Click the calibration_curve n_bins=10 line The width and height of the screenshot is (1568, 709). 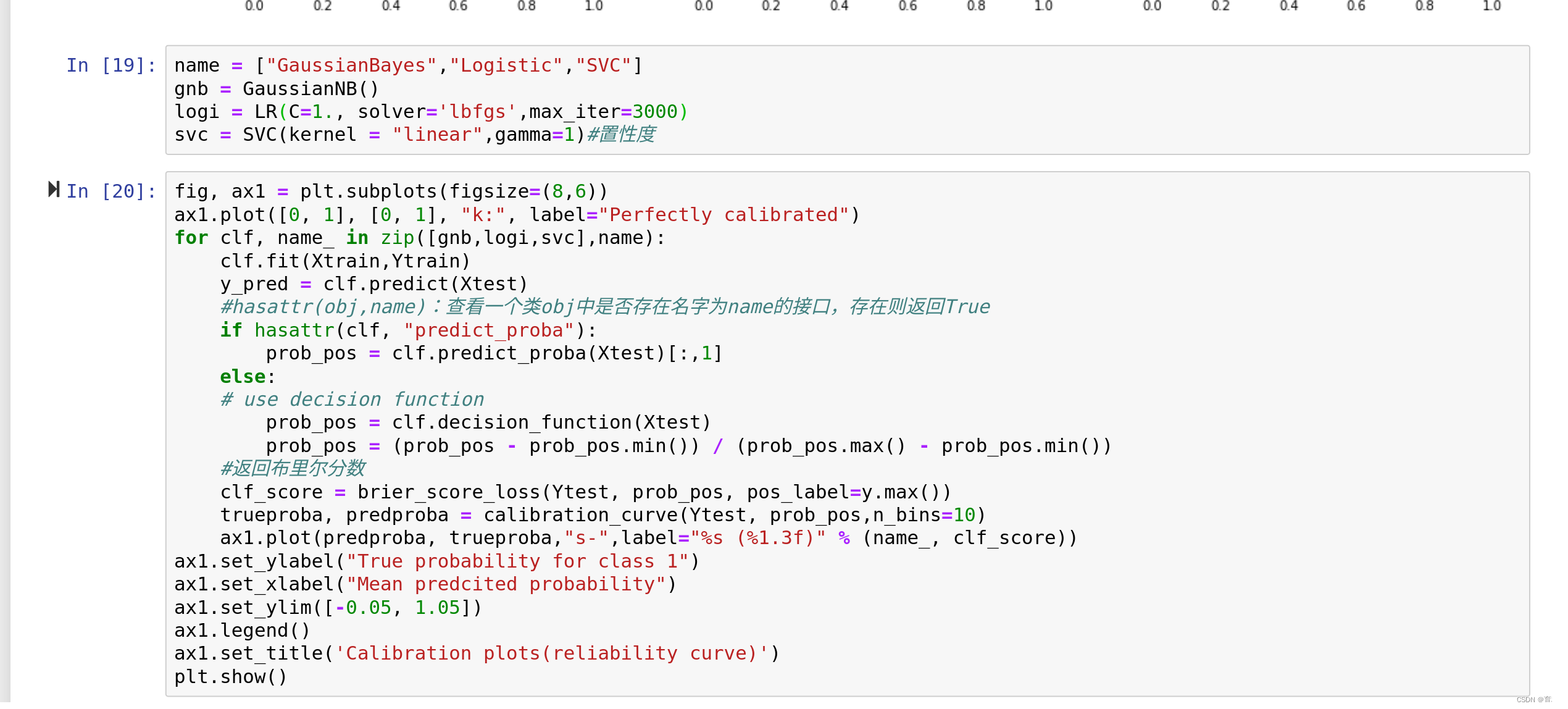[603, 515]
